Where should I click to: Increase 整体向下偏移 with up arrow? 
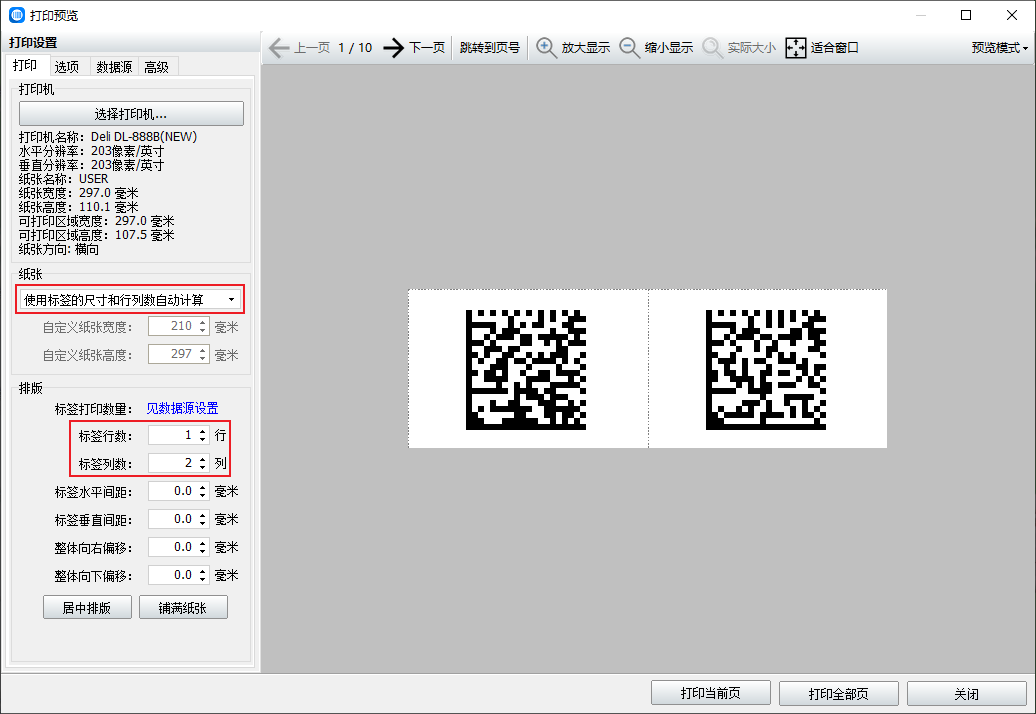[x=203, y=571]
